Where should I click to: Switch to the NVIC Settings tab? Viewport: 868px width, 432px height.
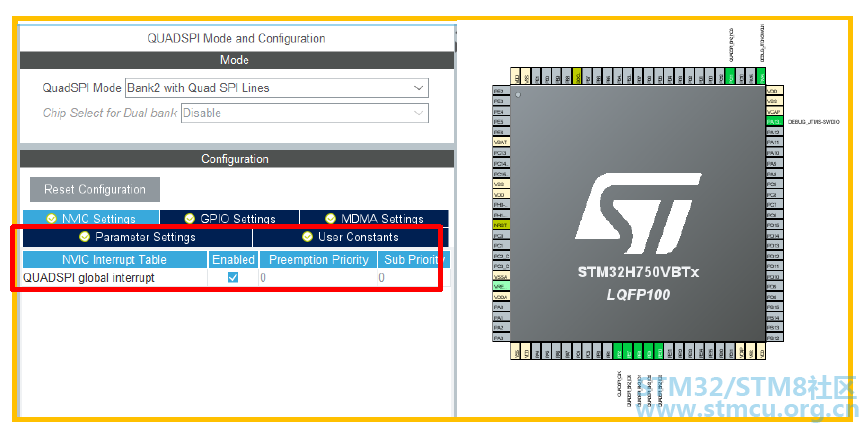pyautogui.click(x=91, y=218)
